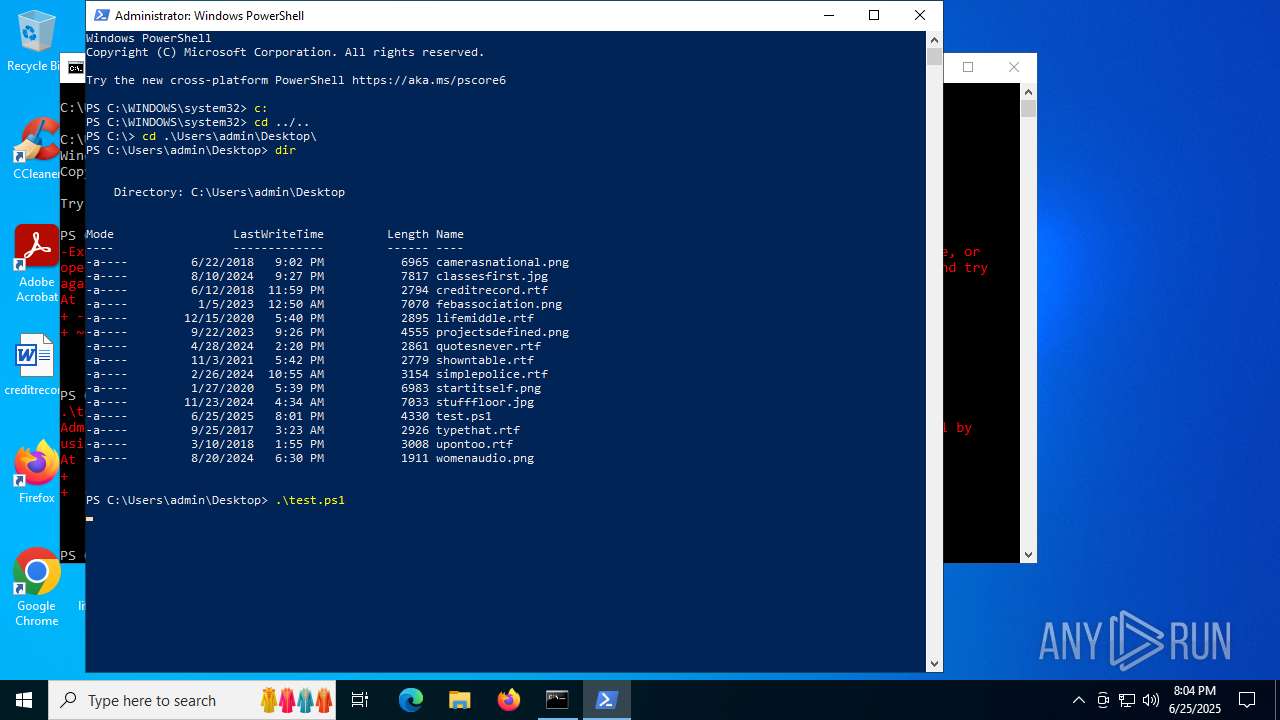Click the background window's scrollbar up arrow
This screenshot has width=1280, height=720.
[x=1028, y=91]
